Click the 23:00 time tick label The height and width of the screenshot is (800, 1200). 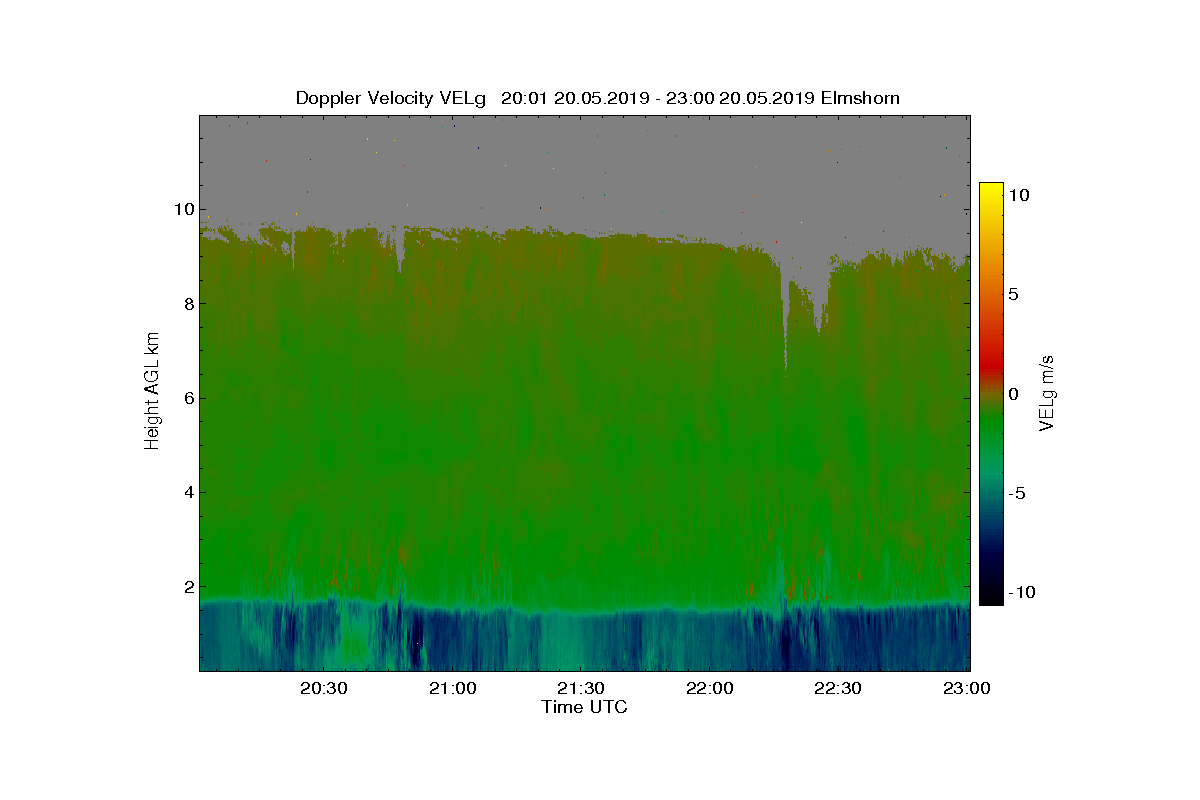[x=966, y=688]
